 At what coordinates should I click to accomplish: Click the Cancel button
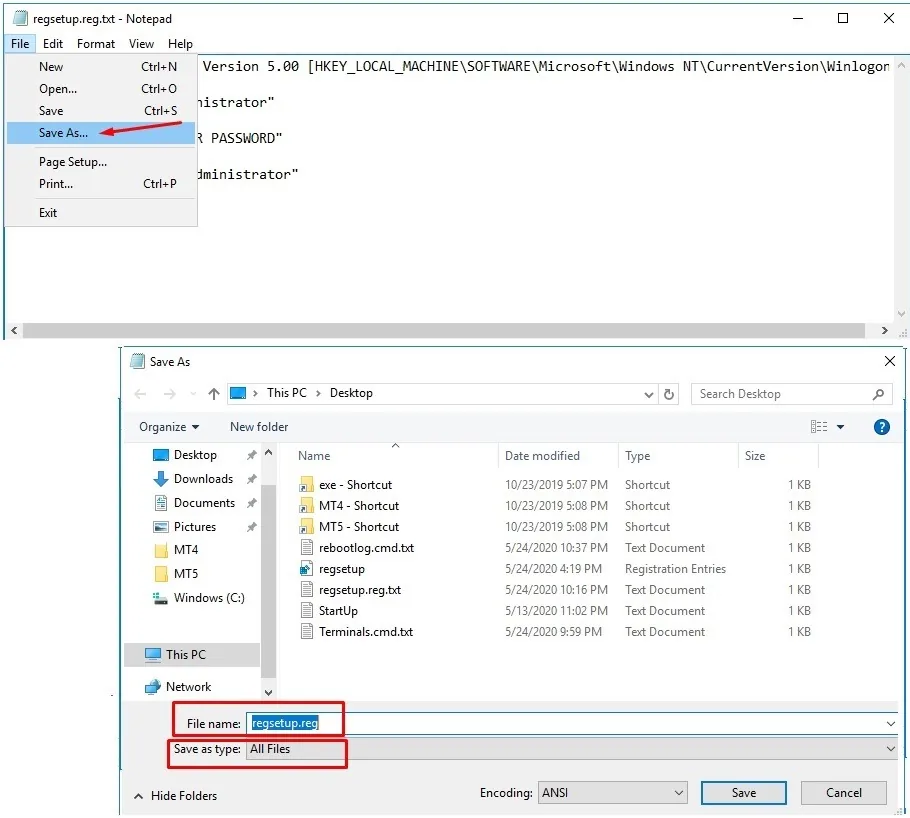tap(843, 791)
